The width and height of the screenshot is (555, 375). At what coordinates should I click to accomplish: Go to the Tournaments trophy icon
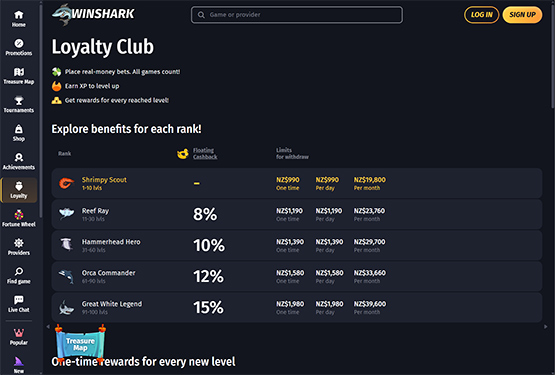(19, 101)
